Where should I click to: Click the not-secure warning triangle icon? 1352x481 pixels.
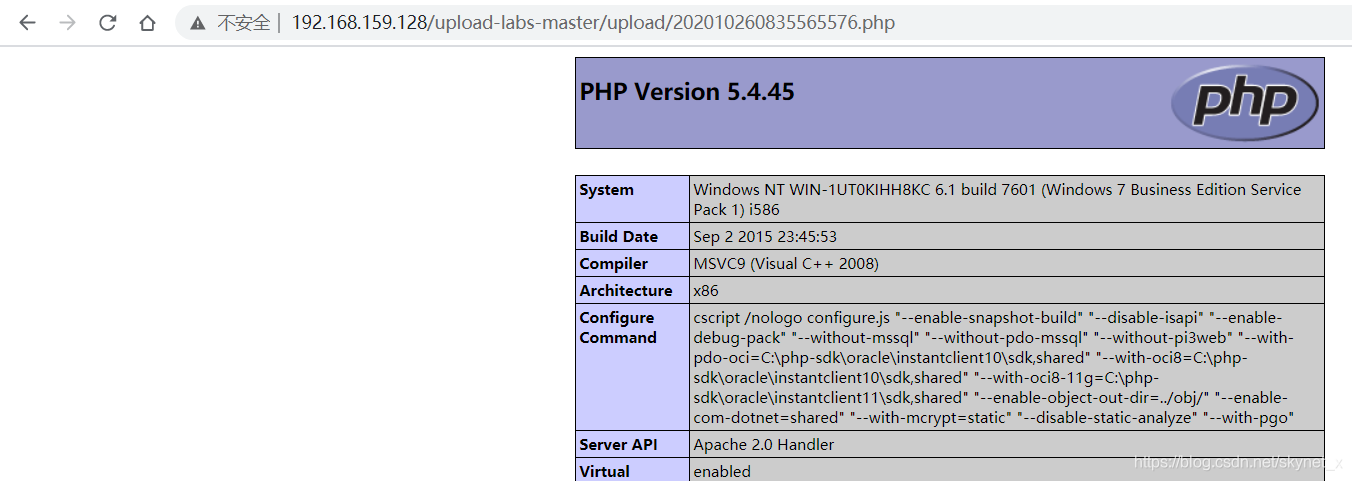(199, 22)
